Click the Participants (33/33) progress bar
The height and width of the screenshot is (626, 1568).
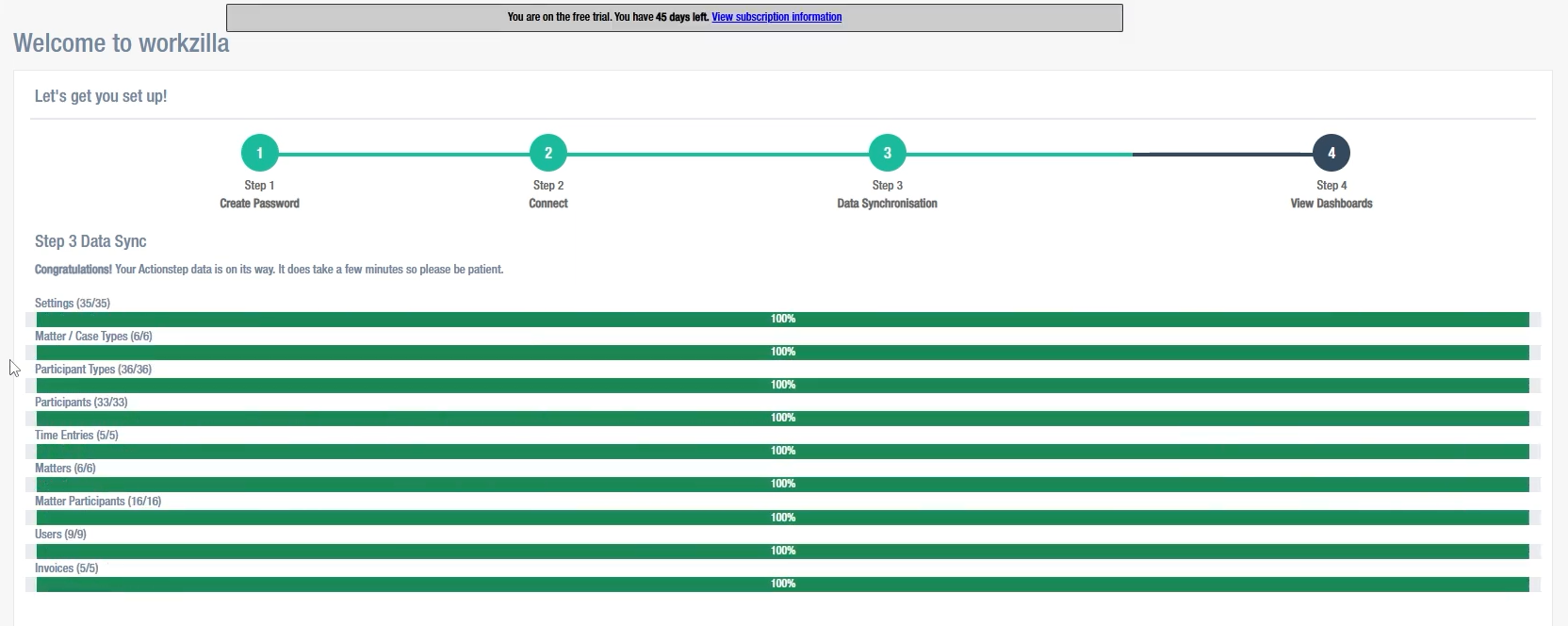click(x=782, y=419)
